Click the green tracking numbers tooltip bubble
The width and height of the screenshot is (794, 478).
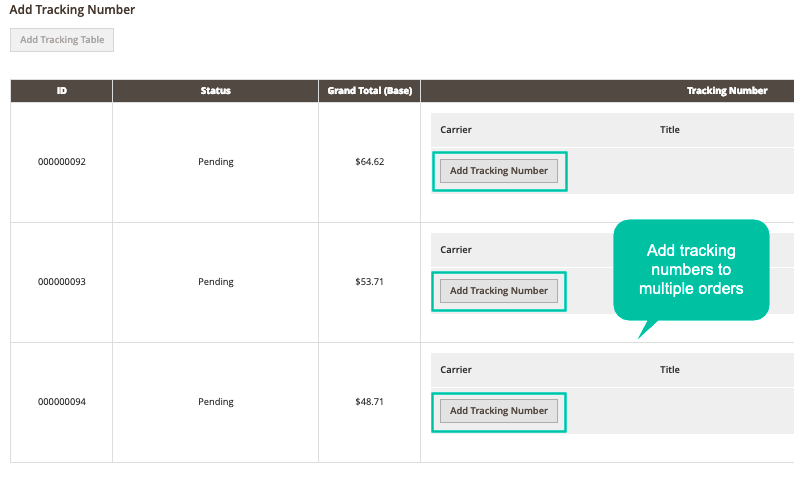[x=691, y=270]
